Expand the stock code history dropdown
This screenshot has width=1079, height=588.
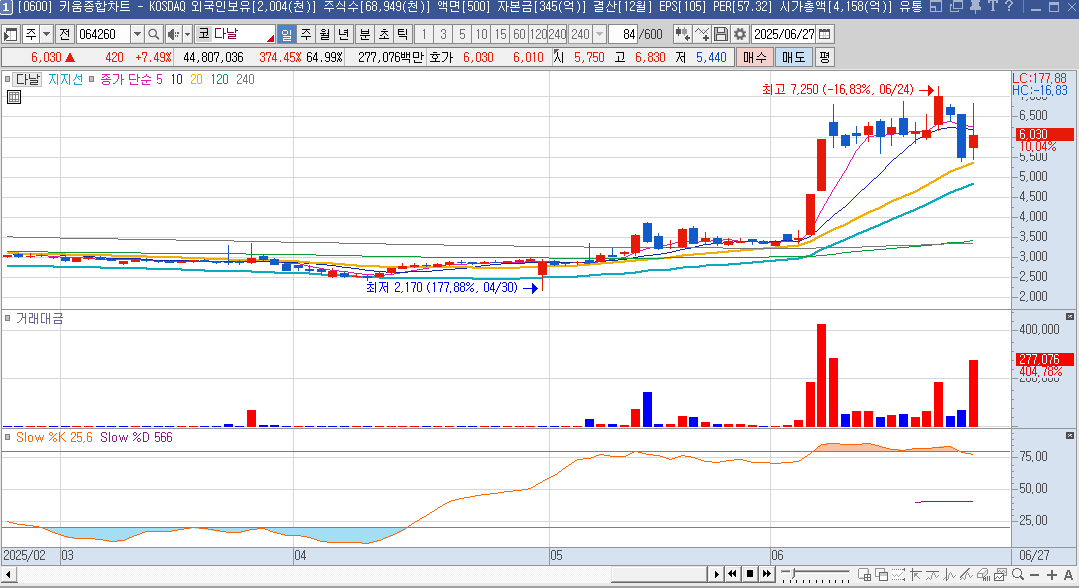point(137,34)
